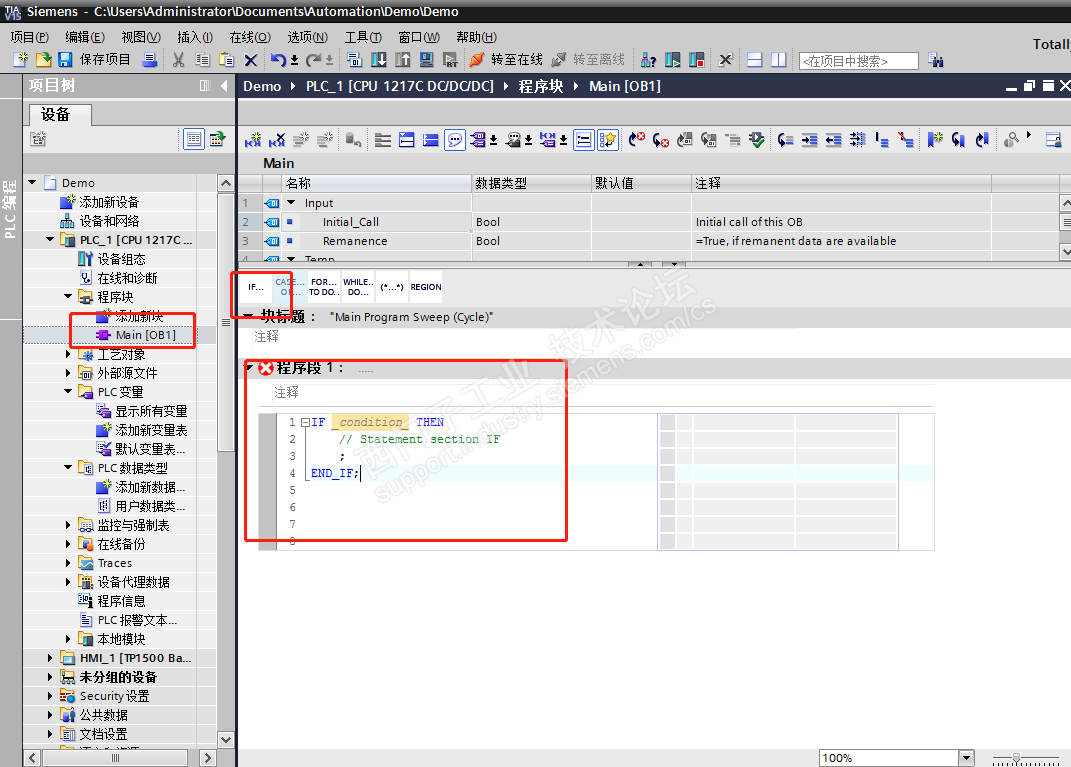Click Initial_Call row name cell
The height and width of the screenshot is (767, 1071).
(376, 222)
